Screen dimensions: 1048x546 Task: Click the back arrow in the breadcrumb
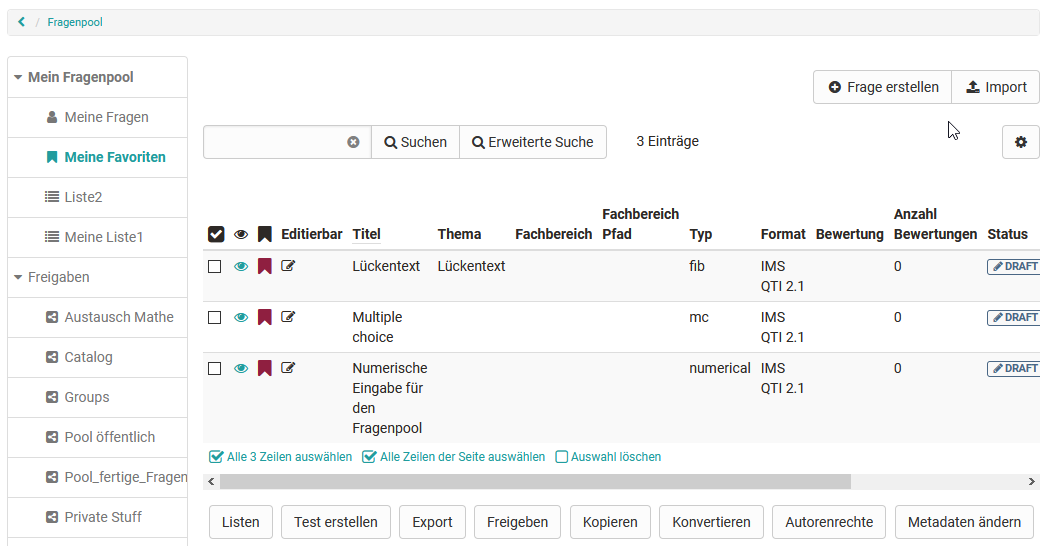[21, 22]
